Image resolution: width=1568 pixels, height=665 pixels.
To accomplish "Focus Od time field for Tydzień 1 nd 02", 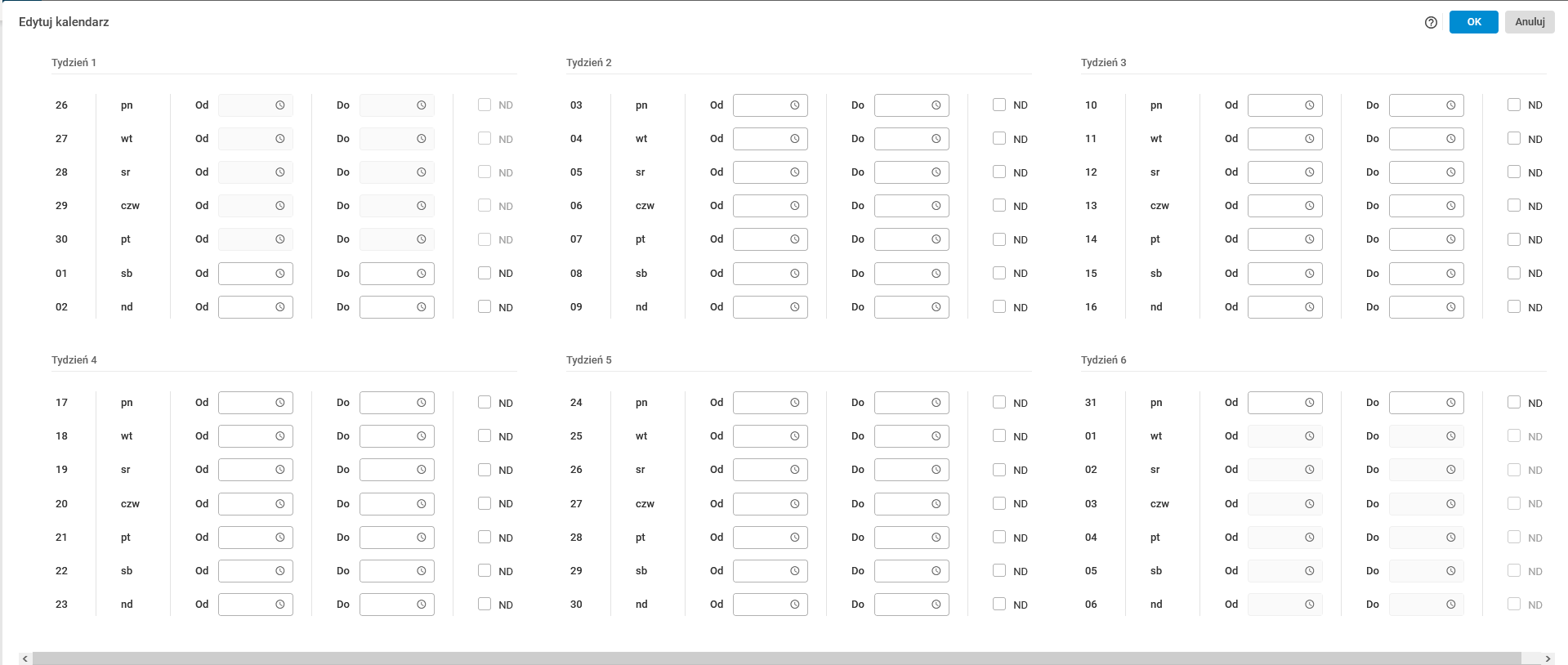I will pyautogui.click(x=256, y=307).
